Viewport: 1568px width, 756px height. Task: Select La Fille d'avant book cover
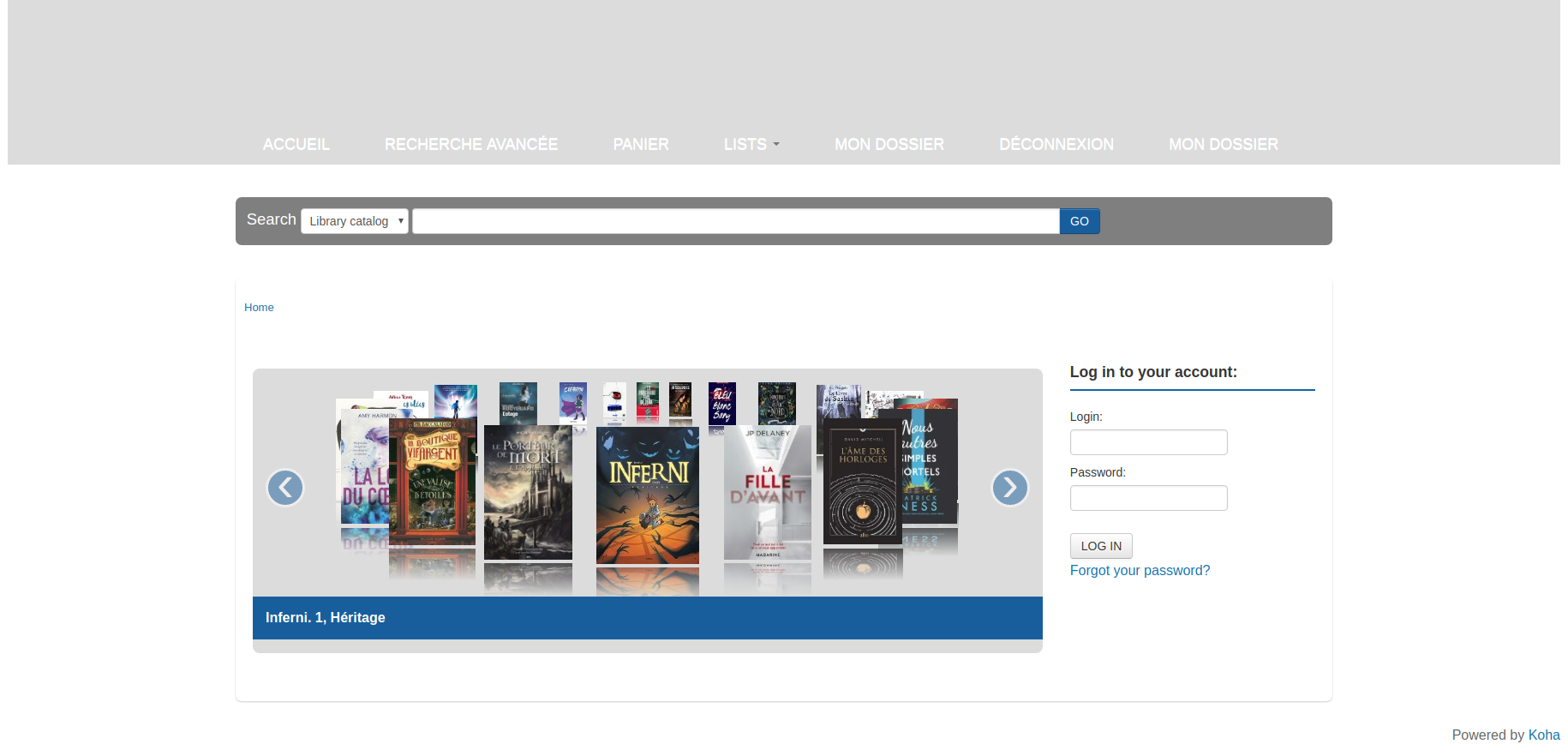[x=768, y=493]
